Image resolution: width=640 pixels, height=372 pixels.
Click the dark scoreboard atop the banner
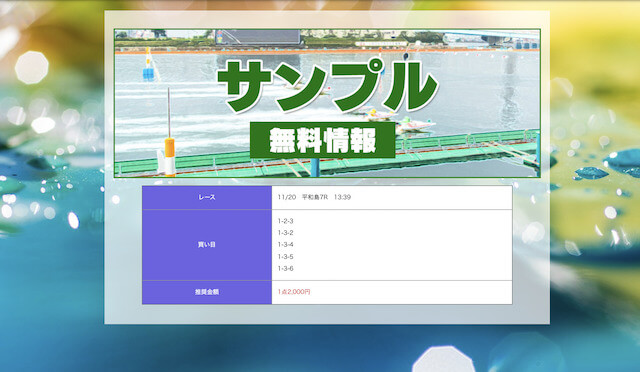pos(258,37)
